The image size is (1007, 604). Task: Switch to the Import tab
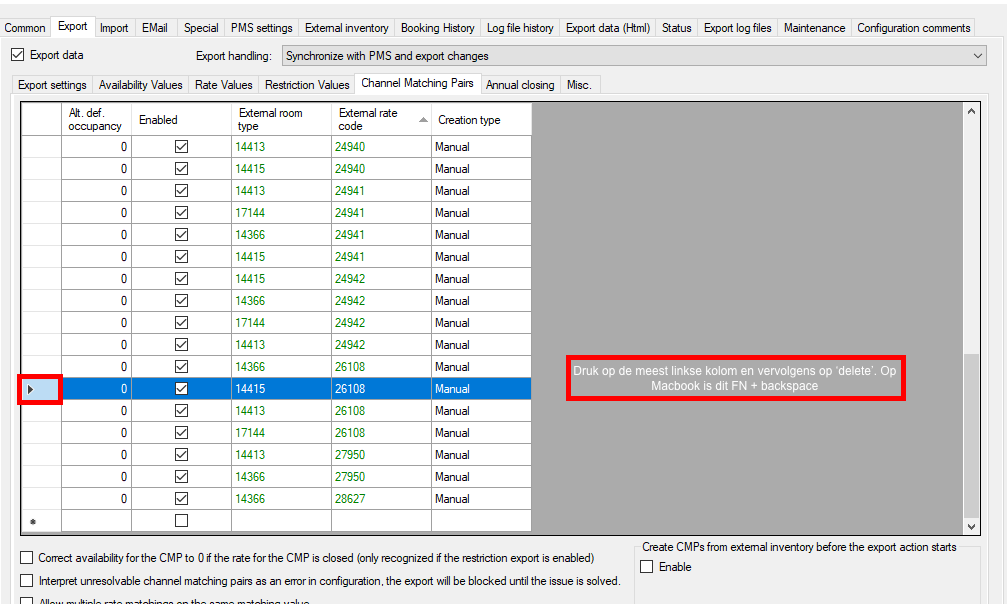click(x=114, y=28)
